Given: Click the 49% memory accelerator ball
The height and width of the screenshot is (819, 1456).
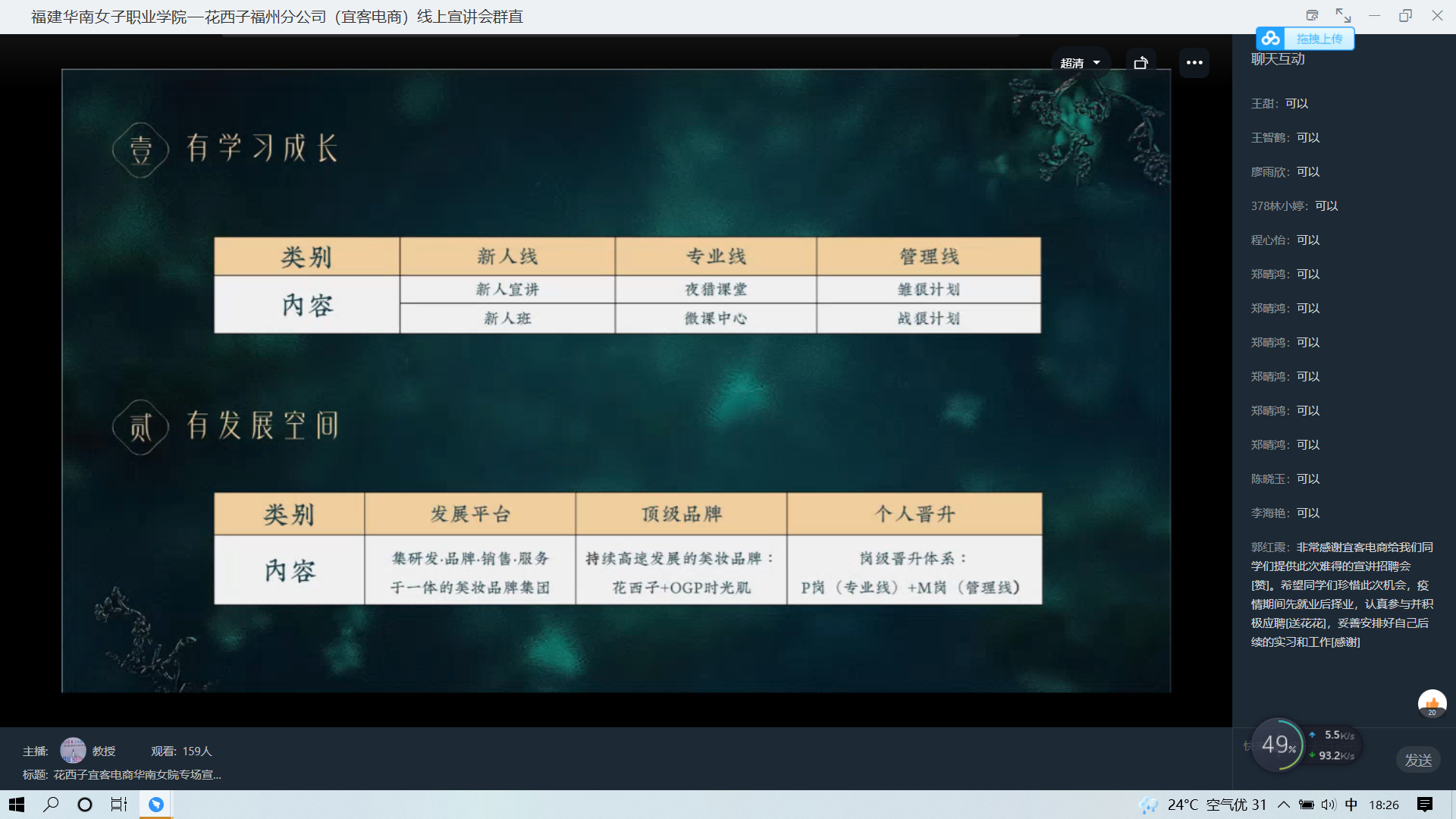Looking at the screenshot, I should (x=1279, y=745).
